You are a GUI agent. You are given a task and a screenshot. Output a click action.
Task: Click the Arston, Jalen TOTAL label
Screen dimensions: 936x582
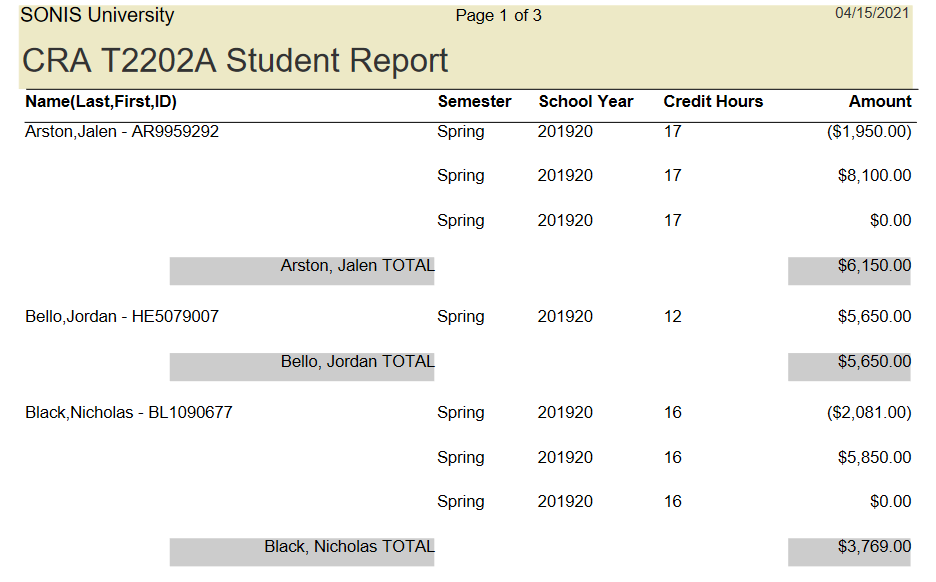357,266
